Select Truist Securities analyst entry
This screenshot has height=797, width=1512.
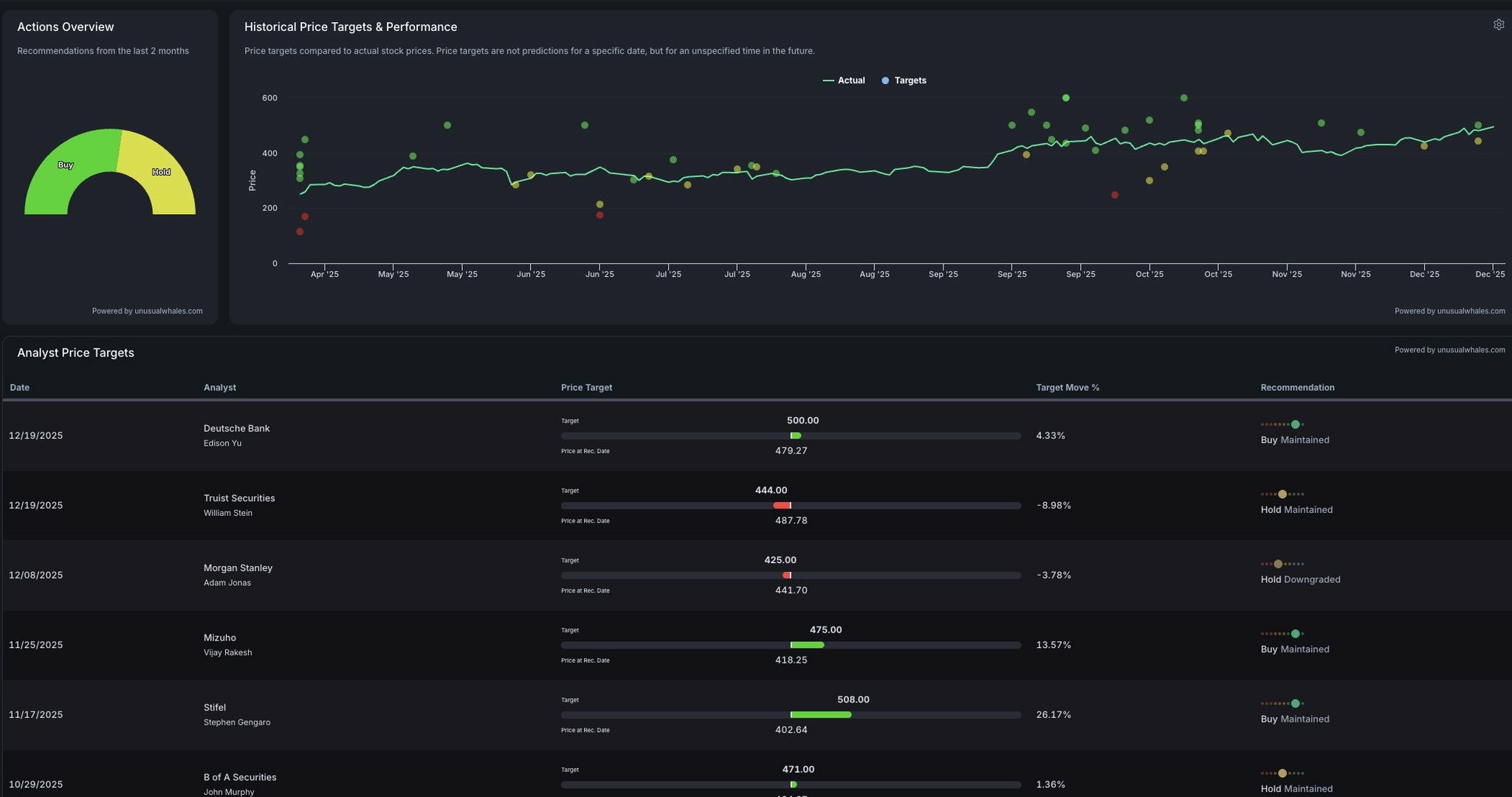pyautogui.click(x=239, y=498)
